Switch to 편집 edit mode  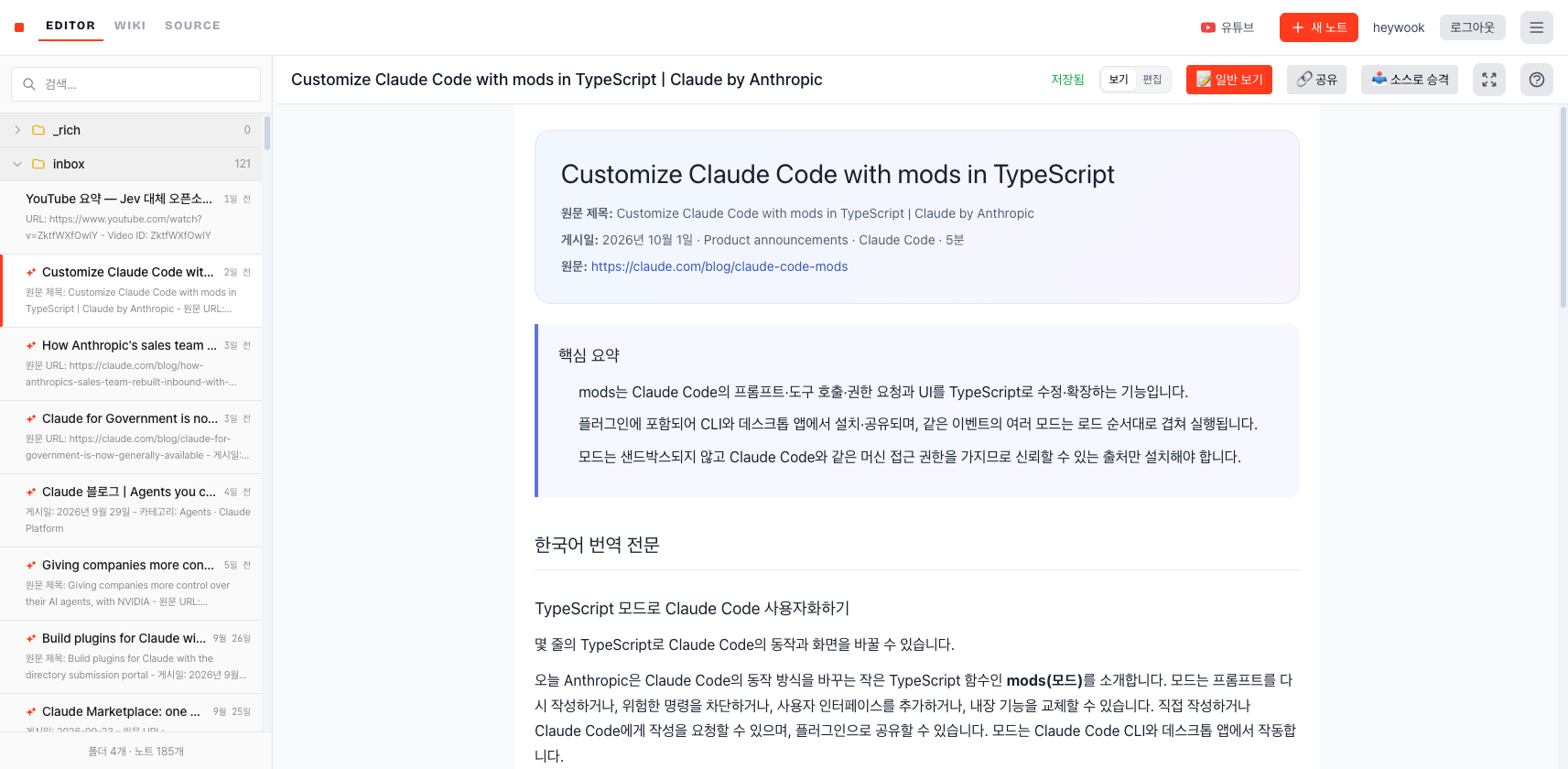(1152, 80)
